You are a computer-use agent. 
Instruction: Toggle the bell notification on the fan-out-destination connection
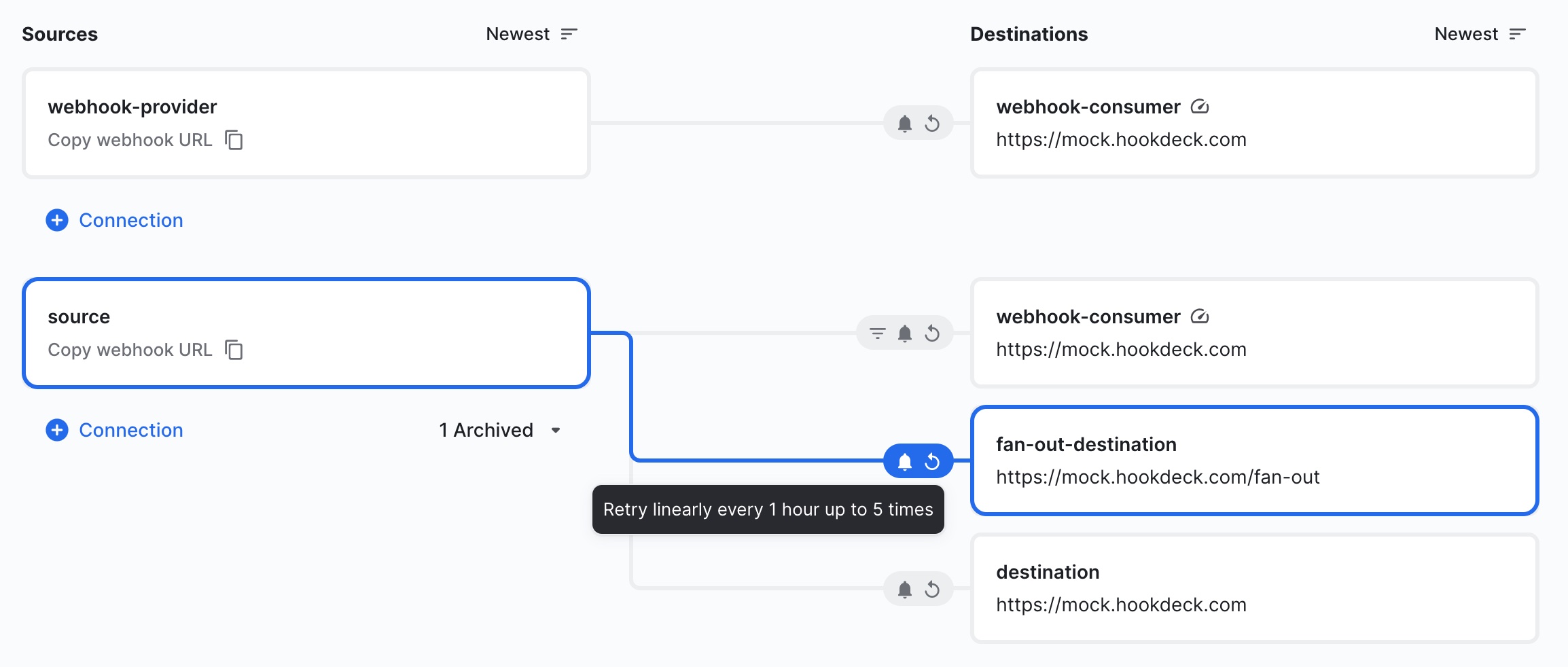(x=904, y=462)
